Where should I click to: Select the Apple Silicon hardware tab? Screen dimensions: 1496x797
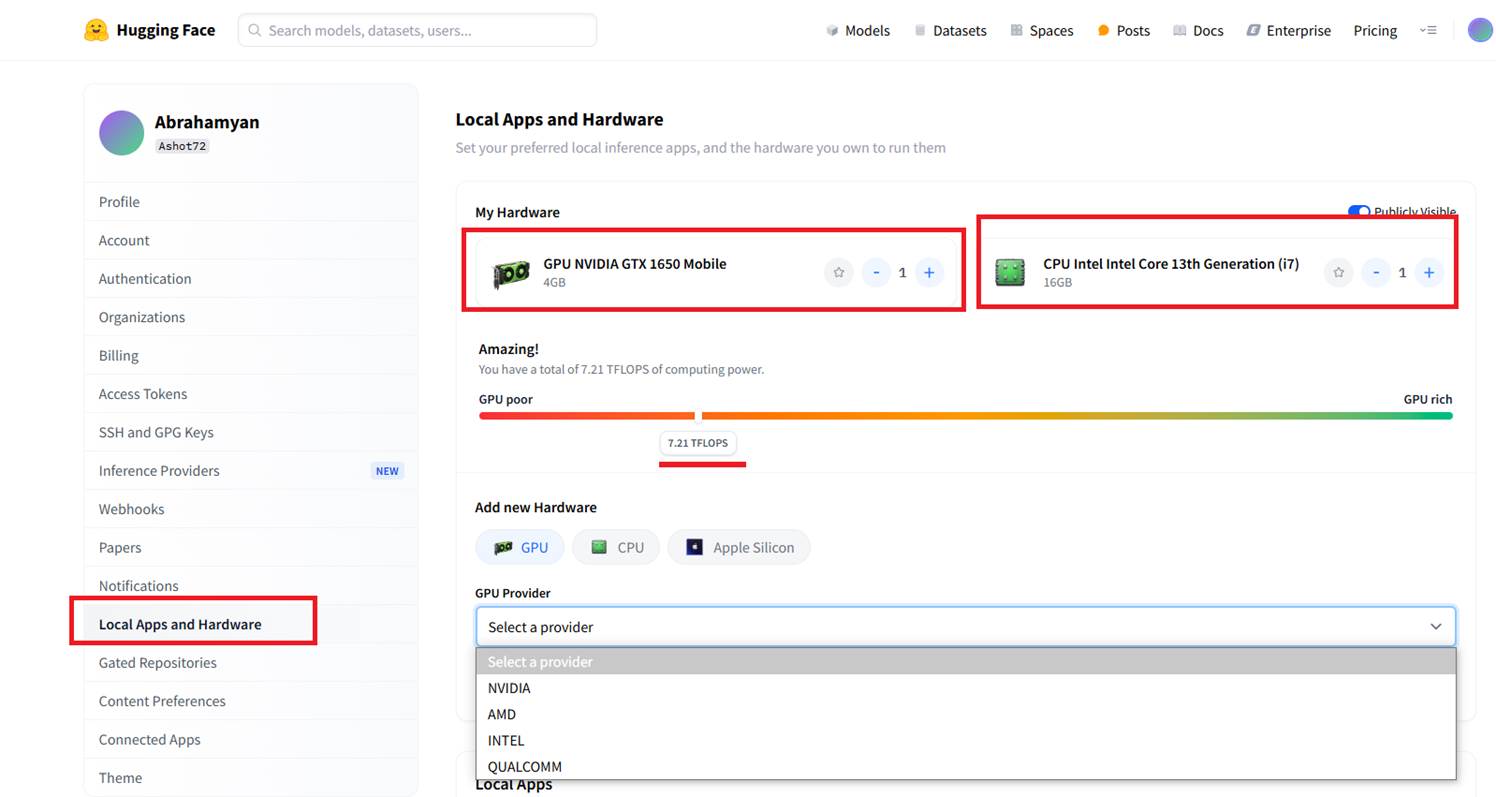click(739, 547)
